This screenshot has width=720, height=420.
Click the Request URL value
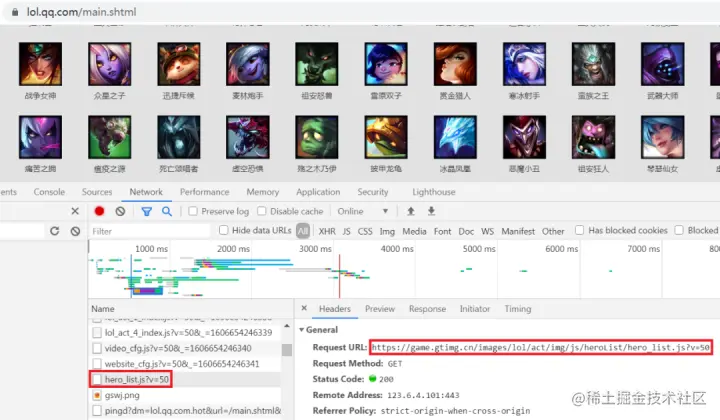tap(541, 347)
